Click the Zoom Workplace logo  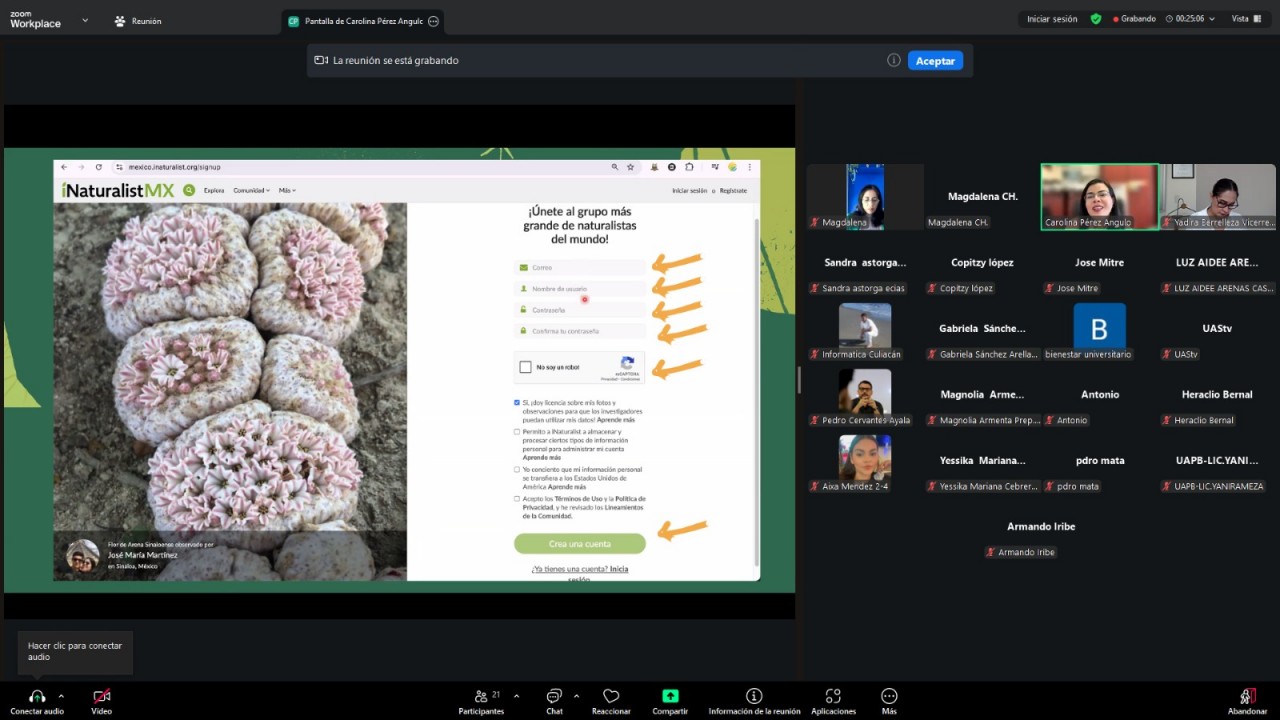[35, 20]
